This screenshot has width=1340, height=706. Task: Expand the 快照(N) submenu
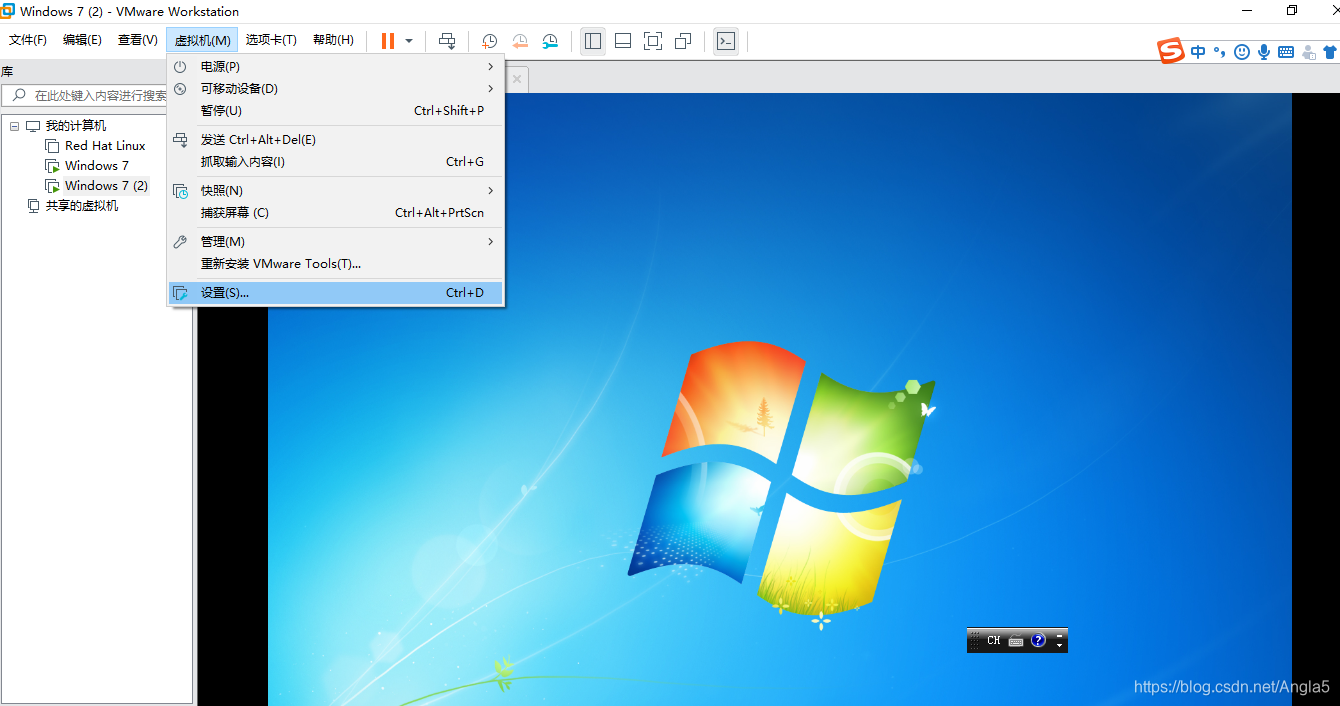point(335,191)
